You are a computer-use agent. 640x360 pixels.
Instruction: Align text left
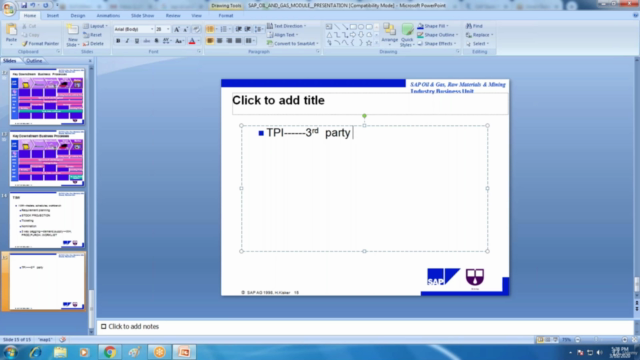(x=210, y=41)
